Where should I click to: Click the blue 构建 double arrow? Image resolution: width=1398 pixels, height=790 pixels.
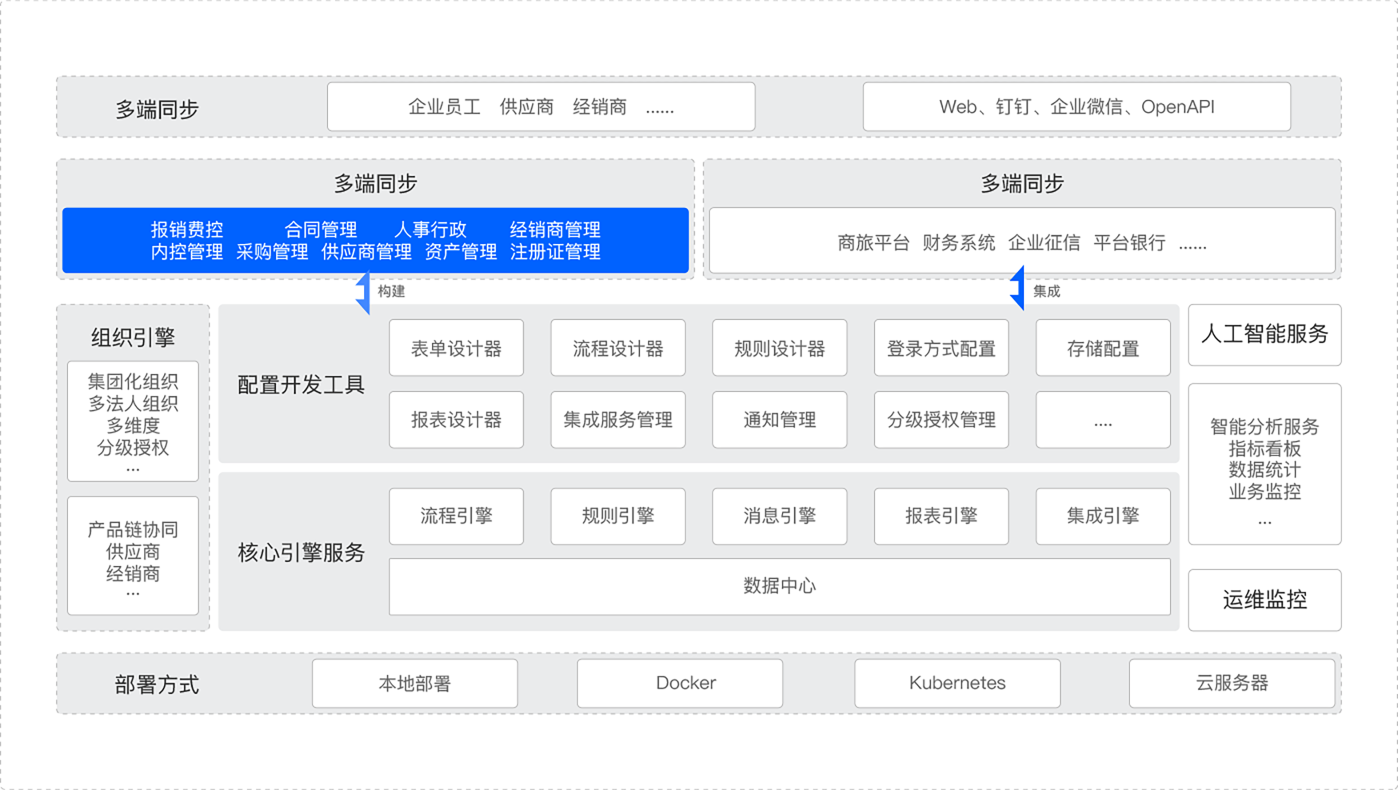364,292
